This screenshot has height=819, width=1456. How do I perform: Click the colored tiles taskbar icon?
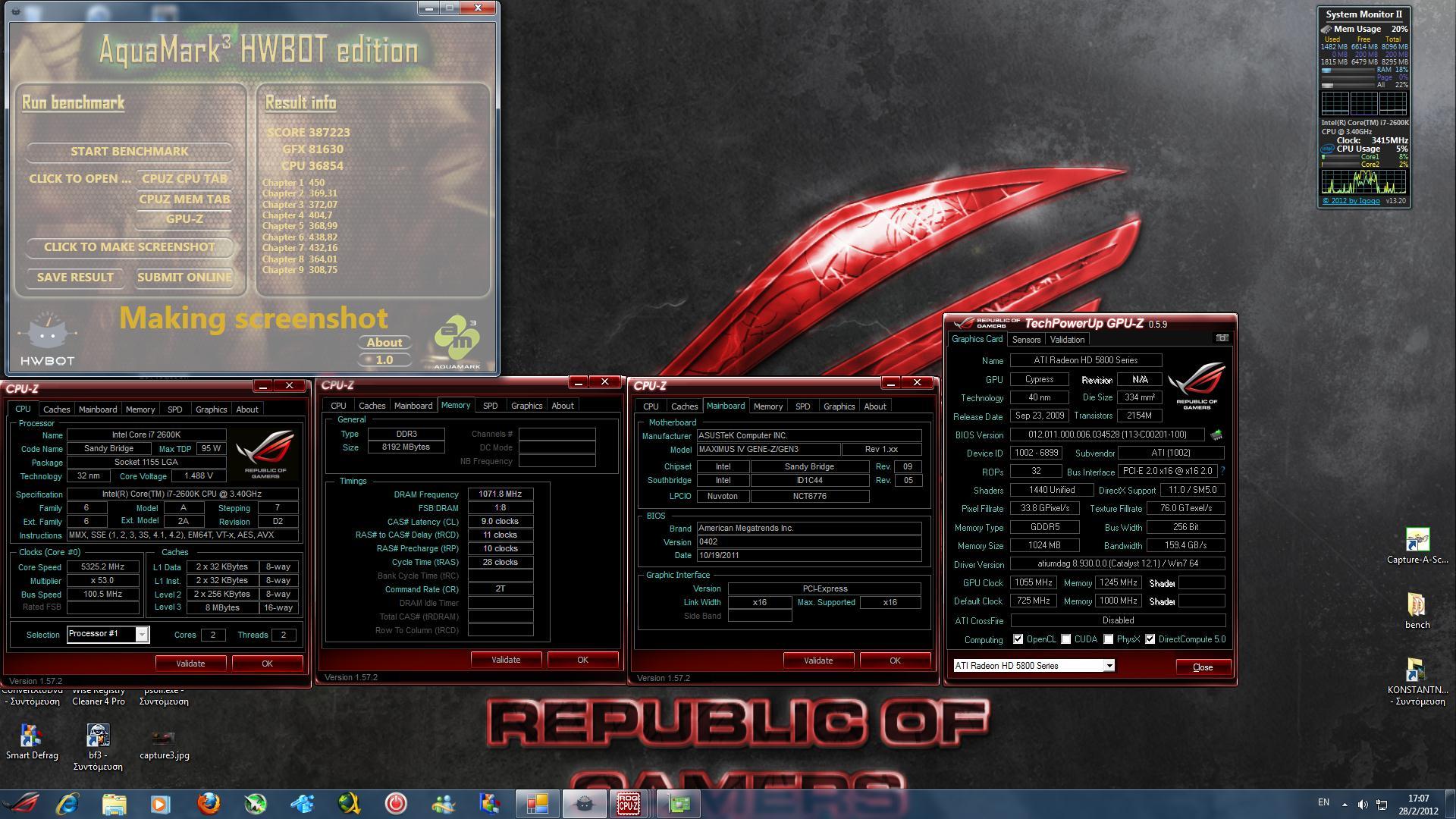point(537,803)
